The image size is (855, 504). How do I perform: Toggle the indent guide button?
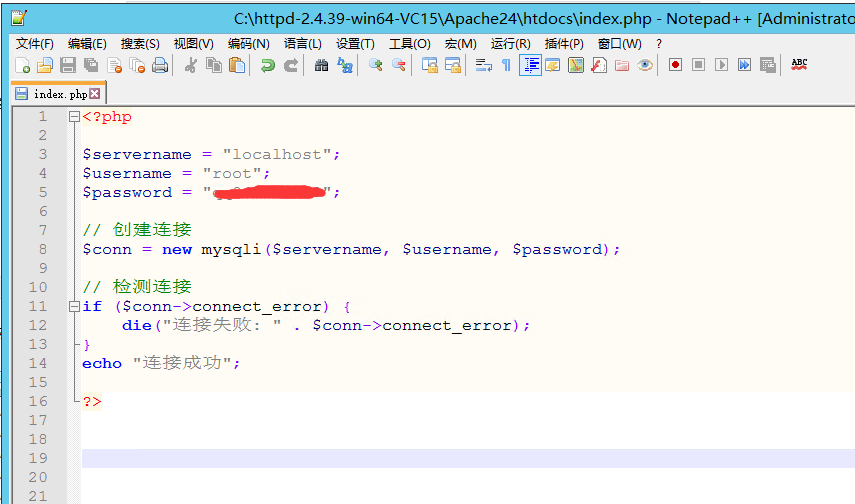coord(530,65)
